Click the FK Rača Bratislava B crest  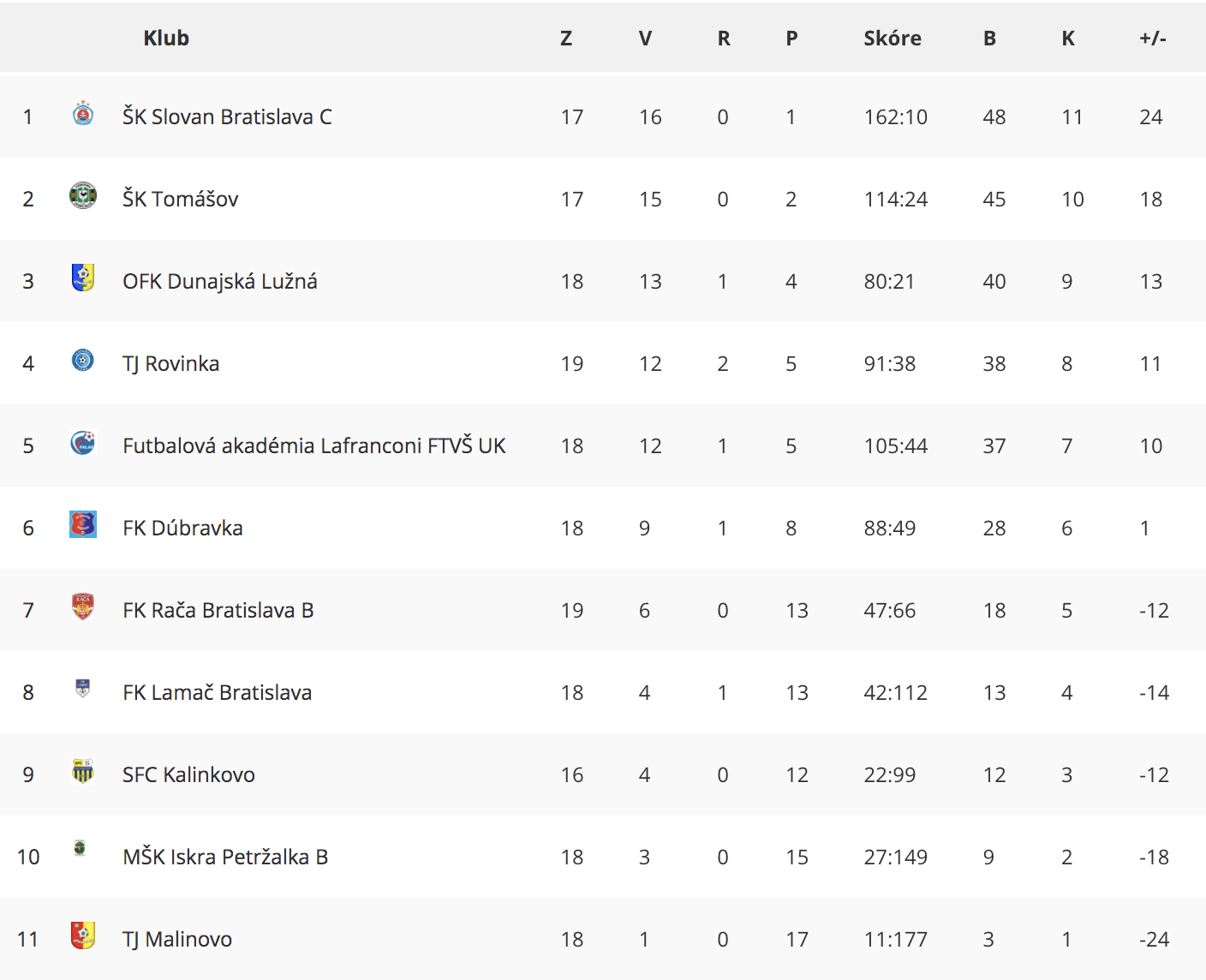83,607
